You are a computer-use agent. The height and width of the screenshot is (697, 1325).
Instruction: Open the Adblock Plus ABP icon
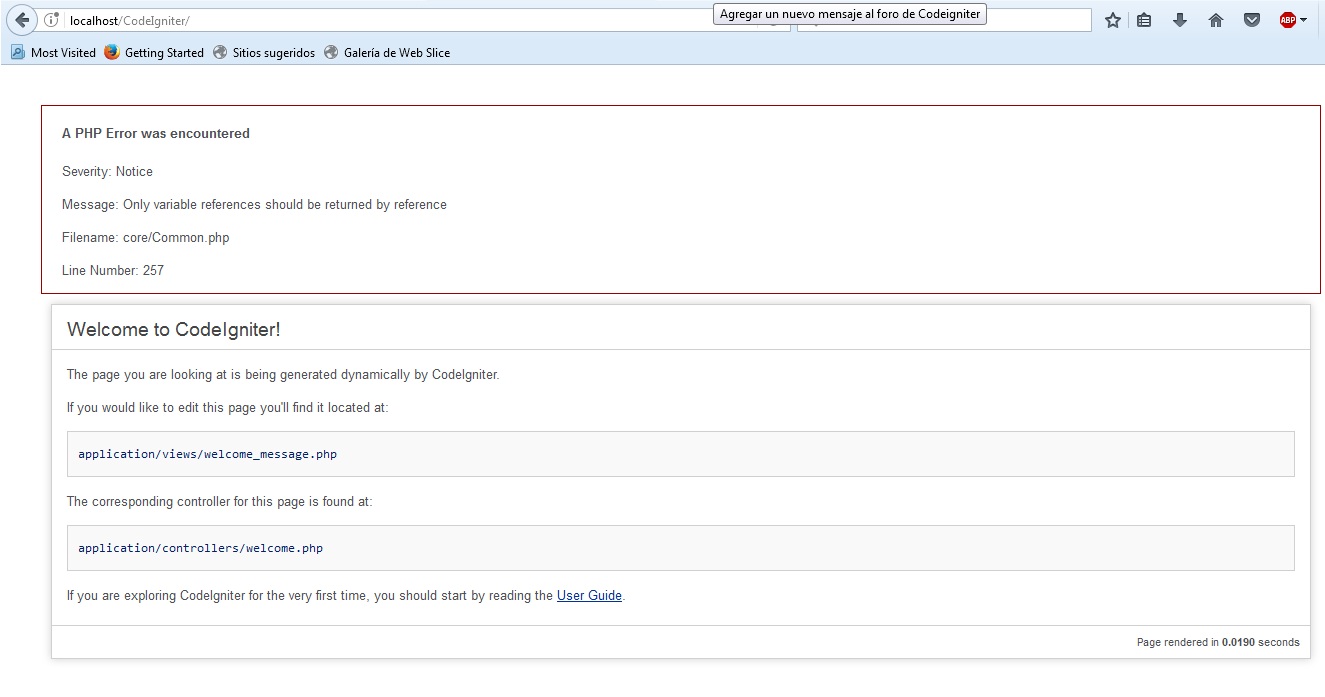(x=1287, y=20)
